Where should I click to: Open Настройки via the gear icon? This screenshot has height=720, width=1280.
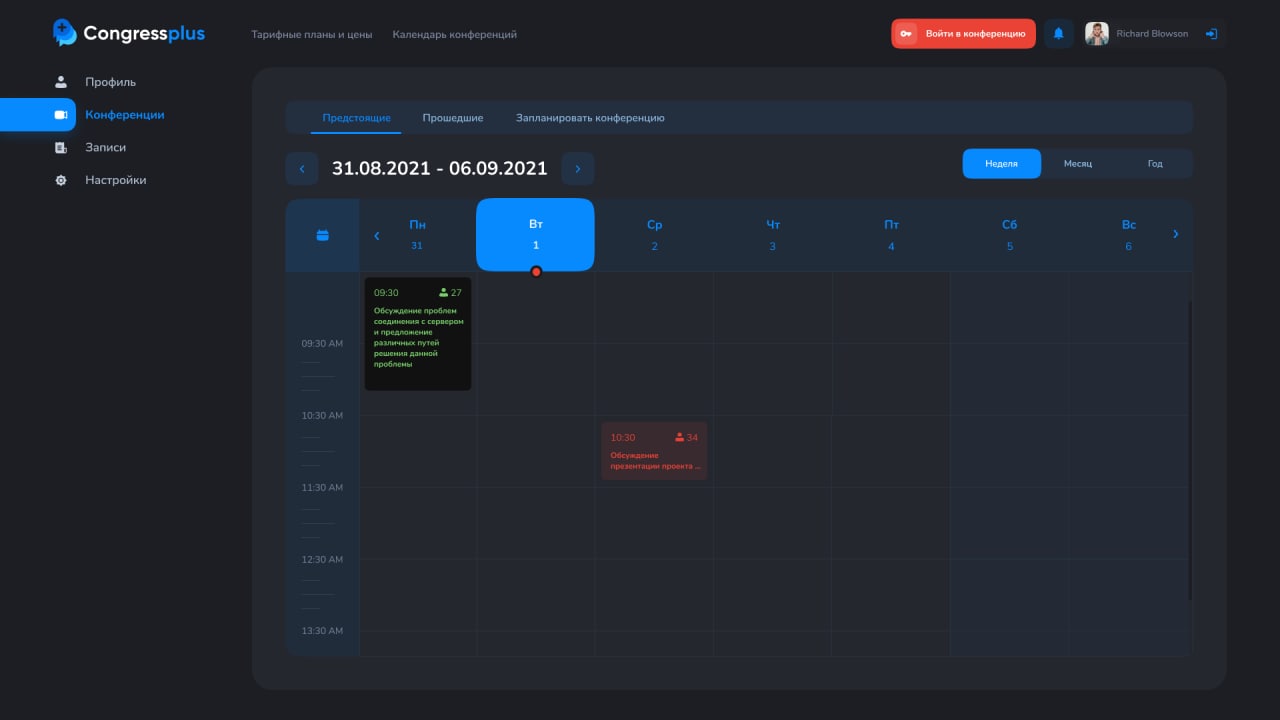61,180
